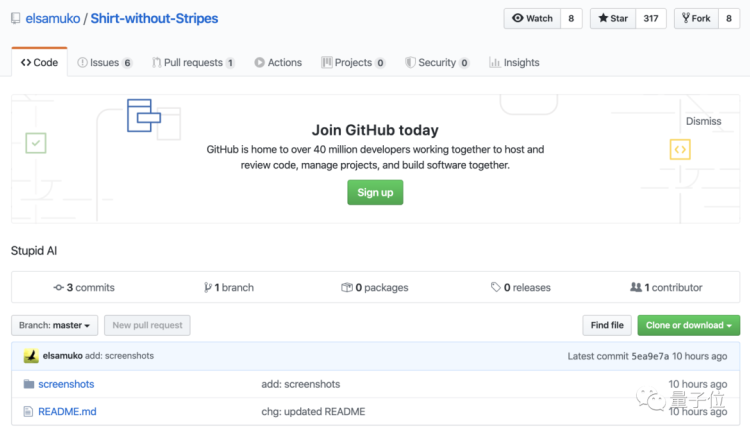The height and width of the screenshot is (433, 750).
Task: Click the packages box icon
Action: 346,287
